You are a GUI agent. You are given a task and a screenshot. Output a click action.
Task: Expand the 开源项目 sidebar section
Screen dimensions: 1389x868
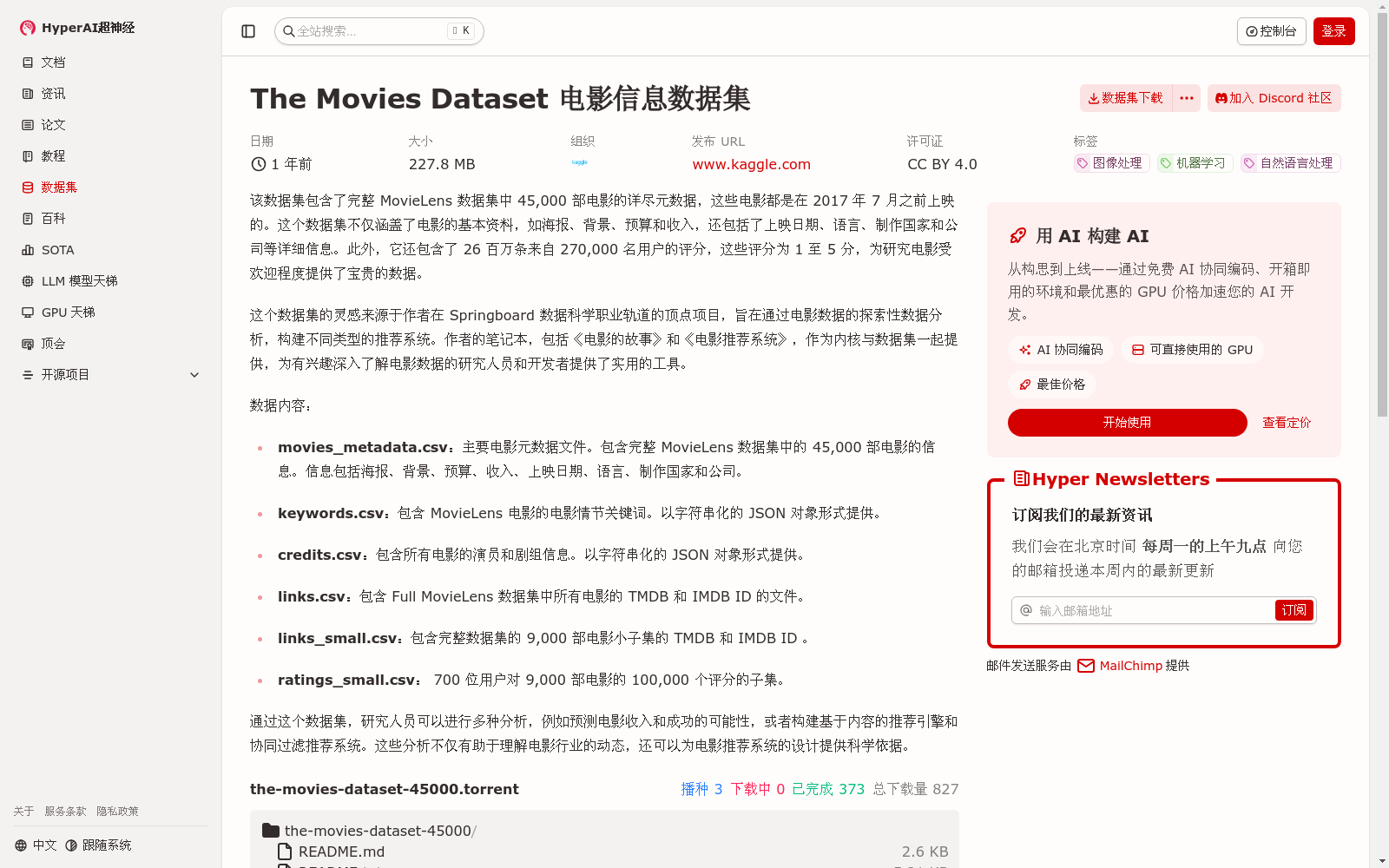coord(194,374)
